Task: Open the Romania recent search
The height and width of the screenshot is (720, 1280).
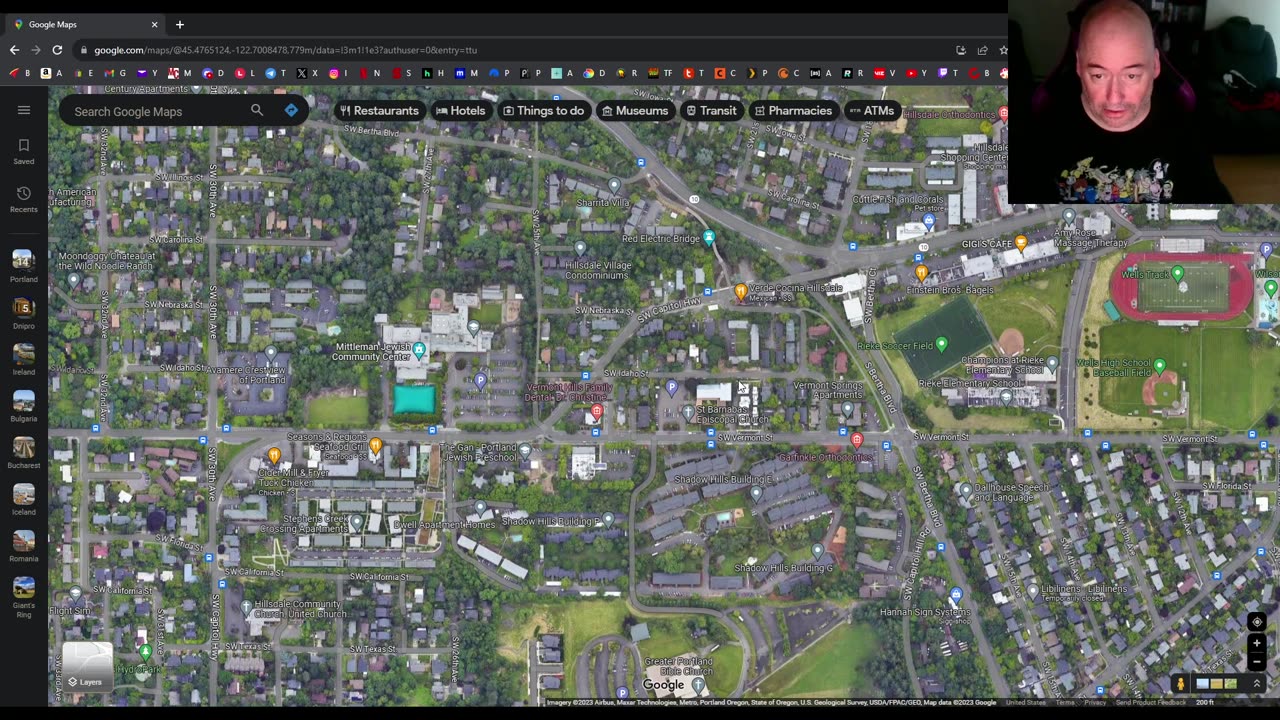Action: point(24,545)
